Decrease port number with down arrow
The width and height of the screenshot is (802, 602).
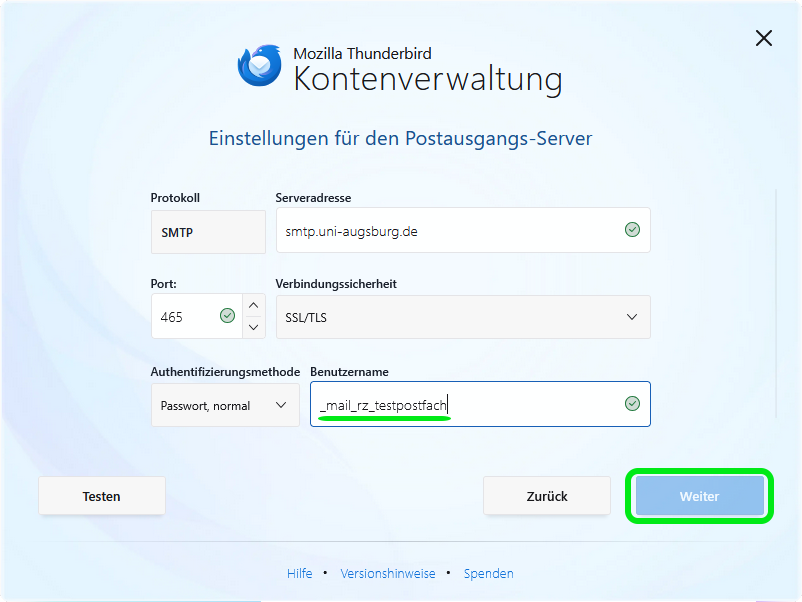point(253,327)
